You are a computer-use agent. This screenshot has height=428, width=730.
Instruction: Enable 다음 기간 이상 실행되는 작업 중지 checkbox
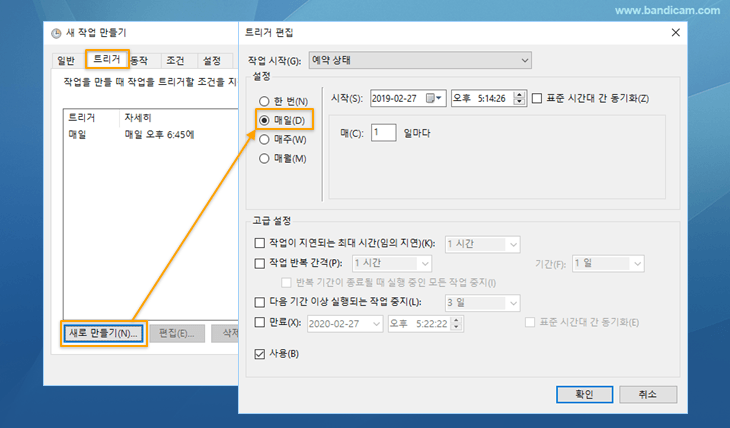(x=260, y=302)
